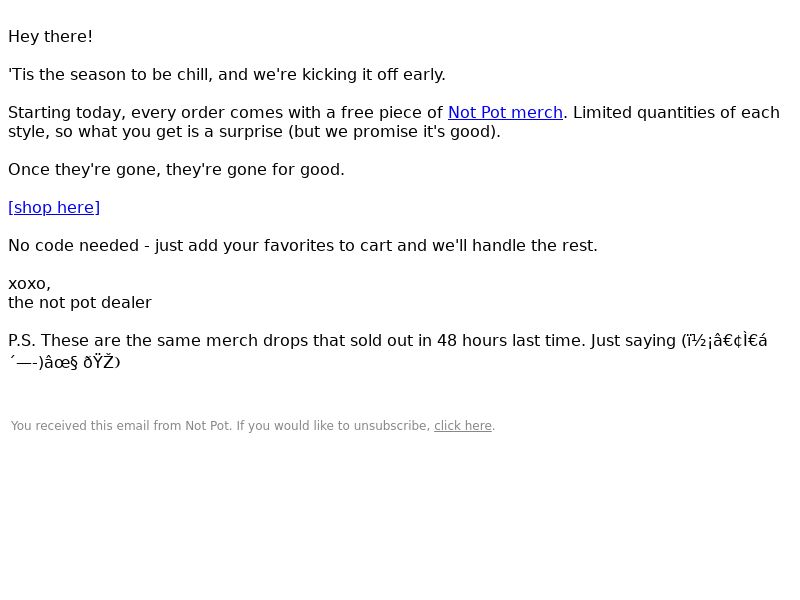800x600 pixels.
Task: Click the ''Tis the season to be chill' line
Action: (x=109, y=74)
